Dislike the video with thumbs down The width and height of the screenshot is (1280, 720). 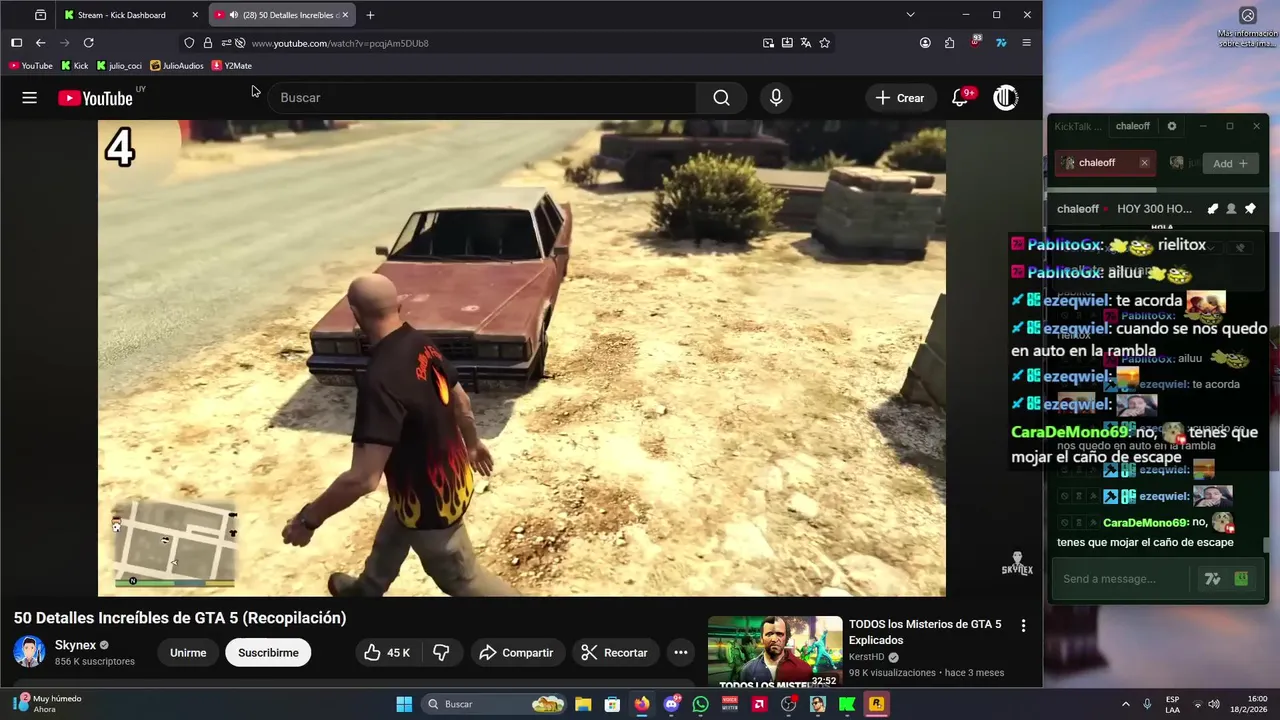pyautogui.click(x=441, y=653)
